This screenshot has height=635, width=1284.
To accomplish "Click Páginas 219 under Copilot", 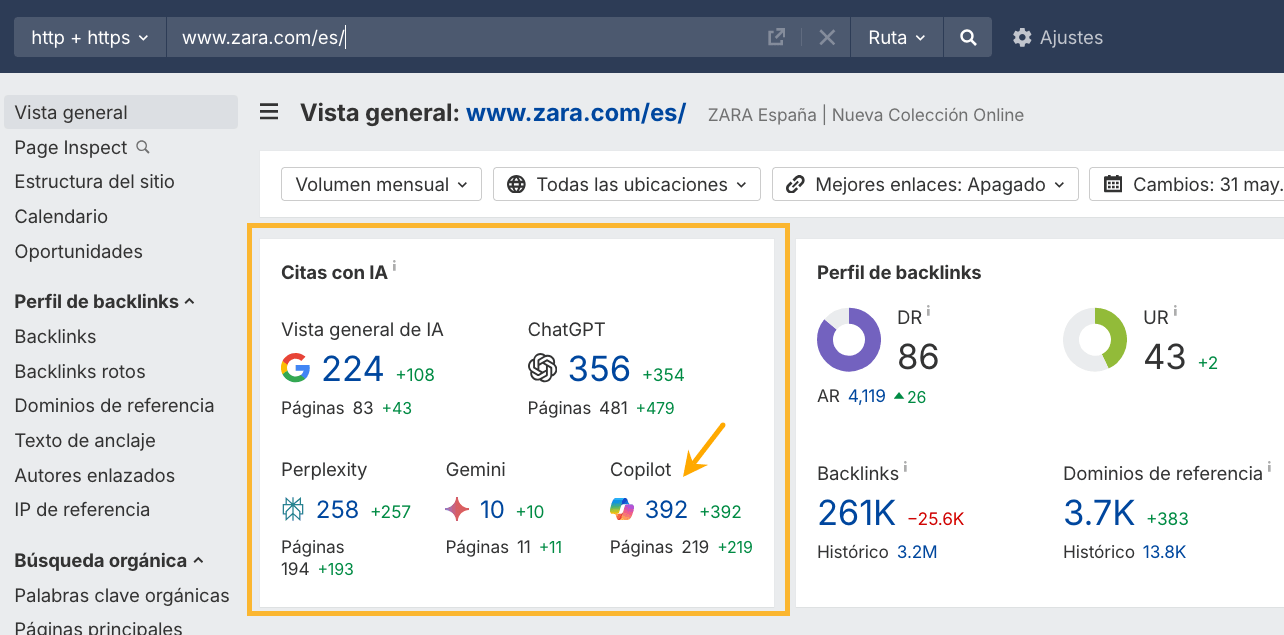I will click(659, 547).
